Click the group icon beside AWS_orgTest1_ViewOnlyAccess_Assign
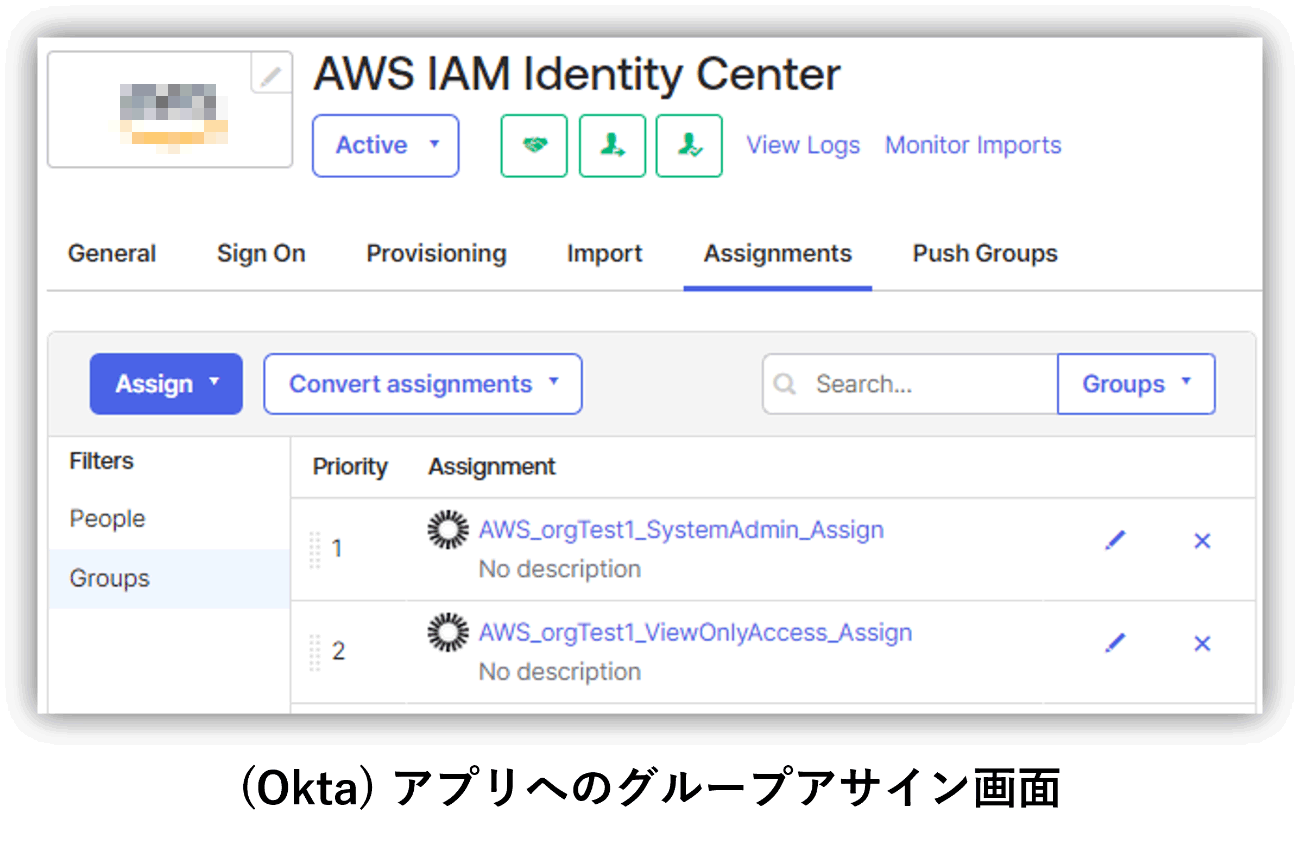1300x844 pixels. (448, 632)
